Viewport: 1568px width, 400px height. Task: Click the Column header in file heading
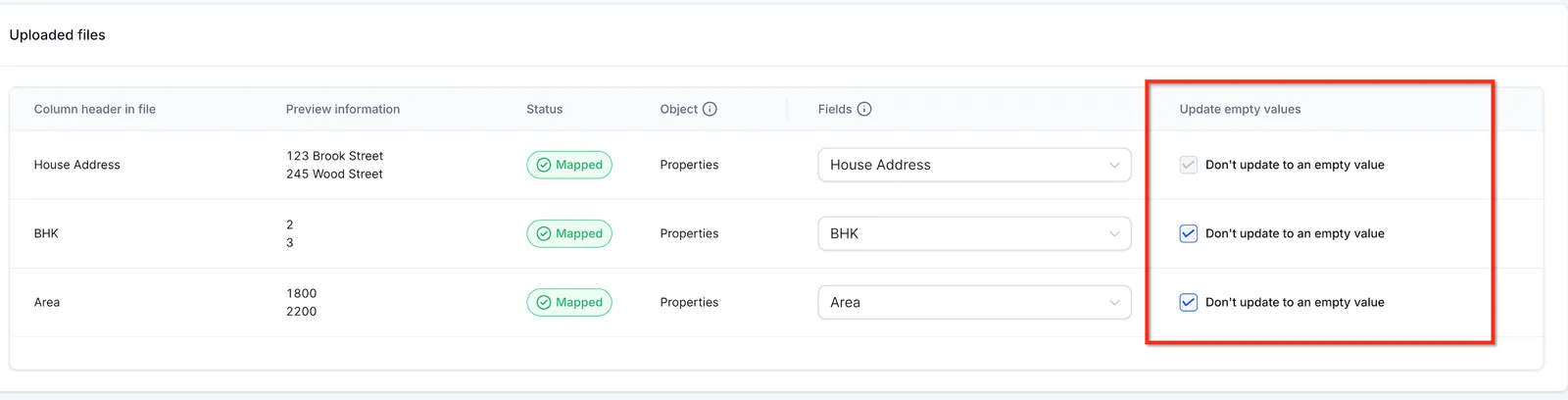pos(95,109)
